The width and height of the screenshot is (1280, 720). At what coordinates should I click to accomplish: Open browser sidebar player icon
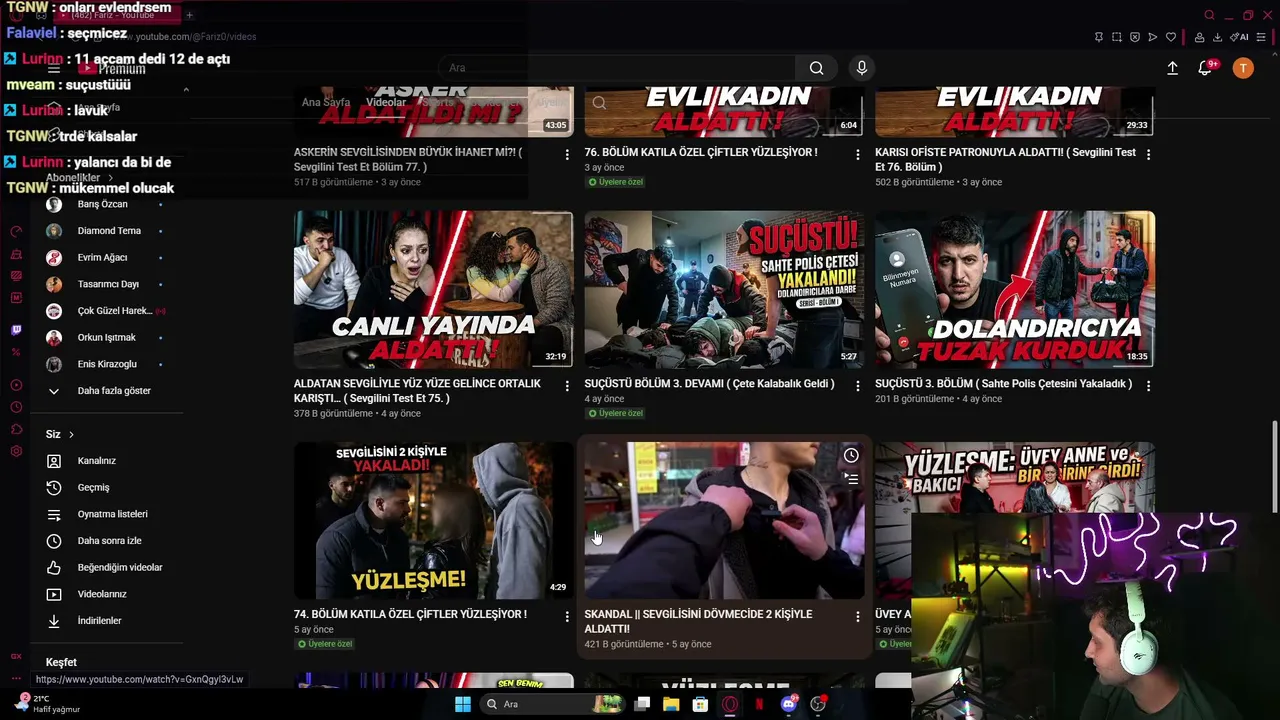pos(16,385)
